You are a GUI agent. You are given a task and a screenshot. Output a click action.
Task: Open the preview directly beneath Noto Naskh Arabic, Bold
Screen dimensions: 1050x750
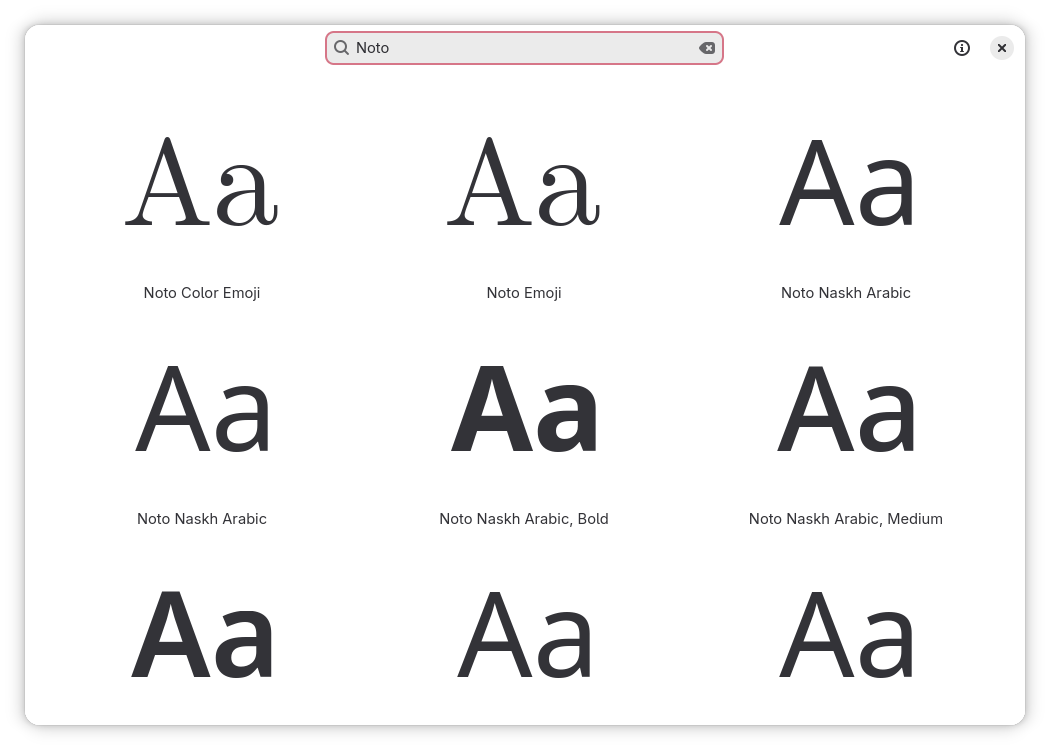524,635
